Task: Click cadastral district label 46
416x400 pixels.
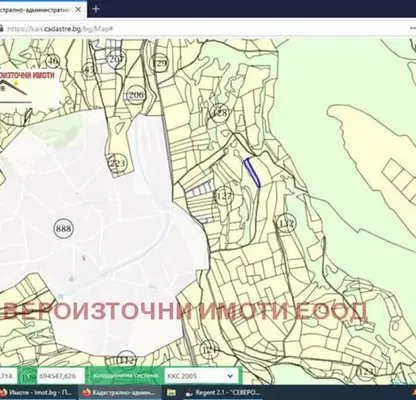Action: [53, 61]
